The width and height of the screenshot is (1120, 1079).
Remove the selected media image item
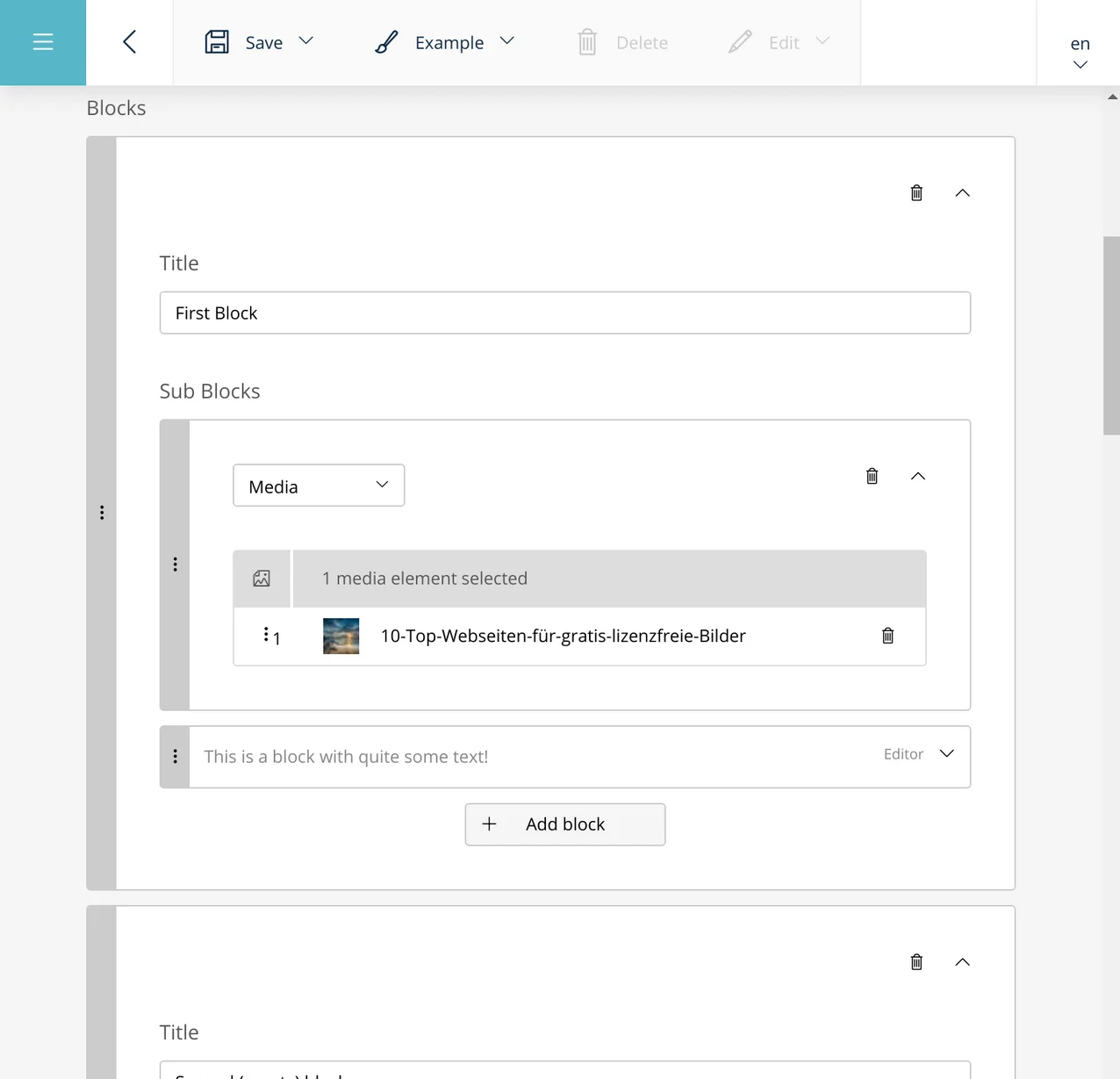point(887,636)
